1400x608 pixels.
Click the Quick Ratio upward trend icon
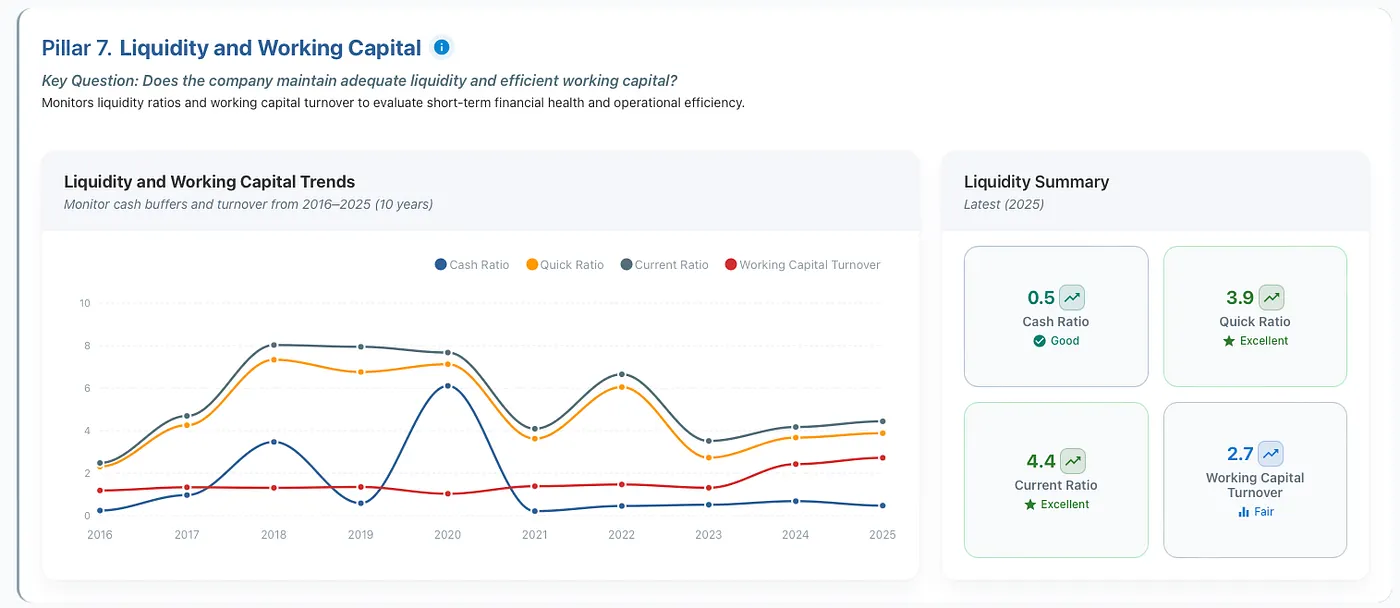point(1271,297)
